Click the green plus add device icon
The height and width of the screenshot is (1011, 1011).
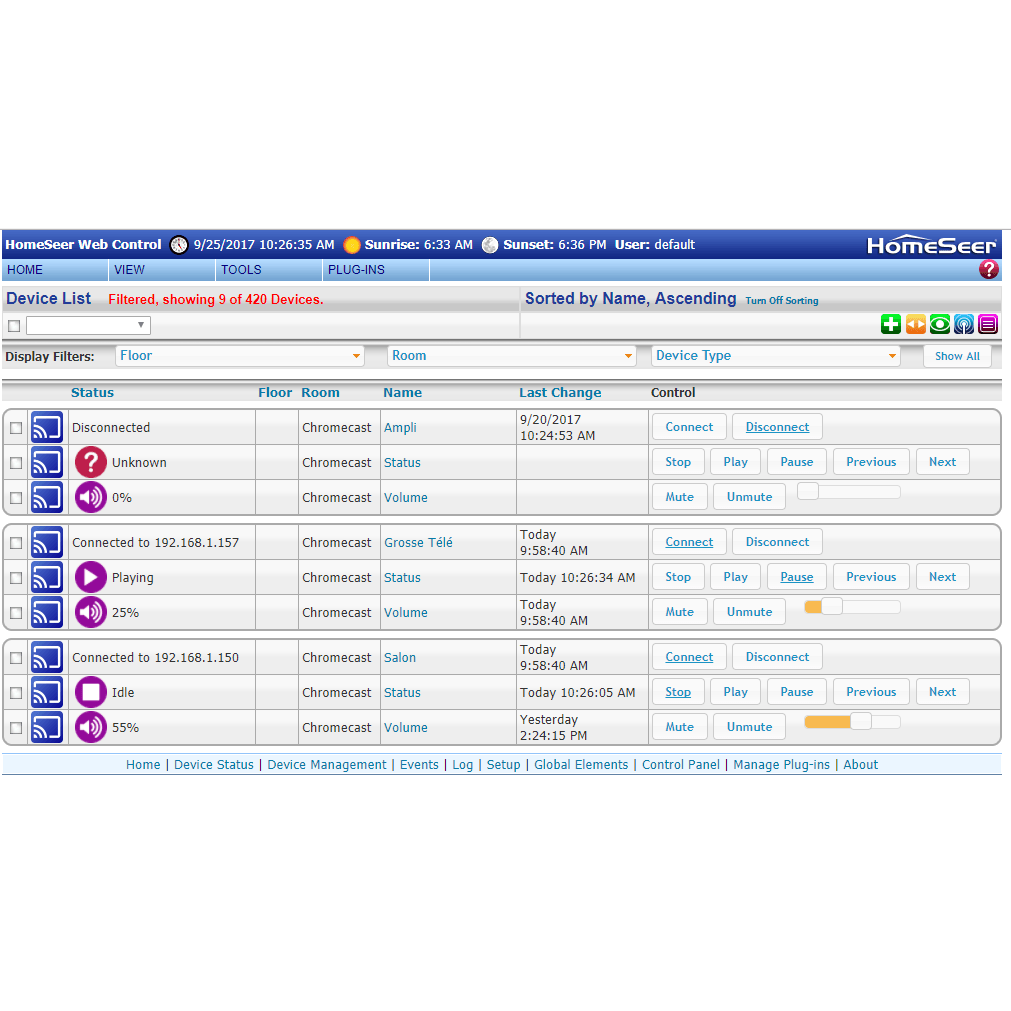click(x=890, y=324)
